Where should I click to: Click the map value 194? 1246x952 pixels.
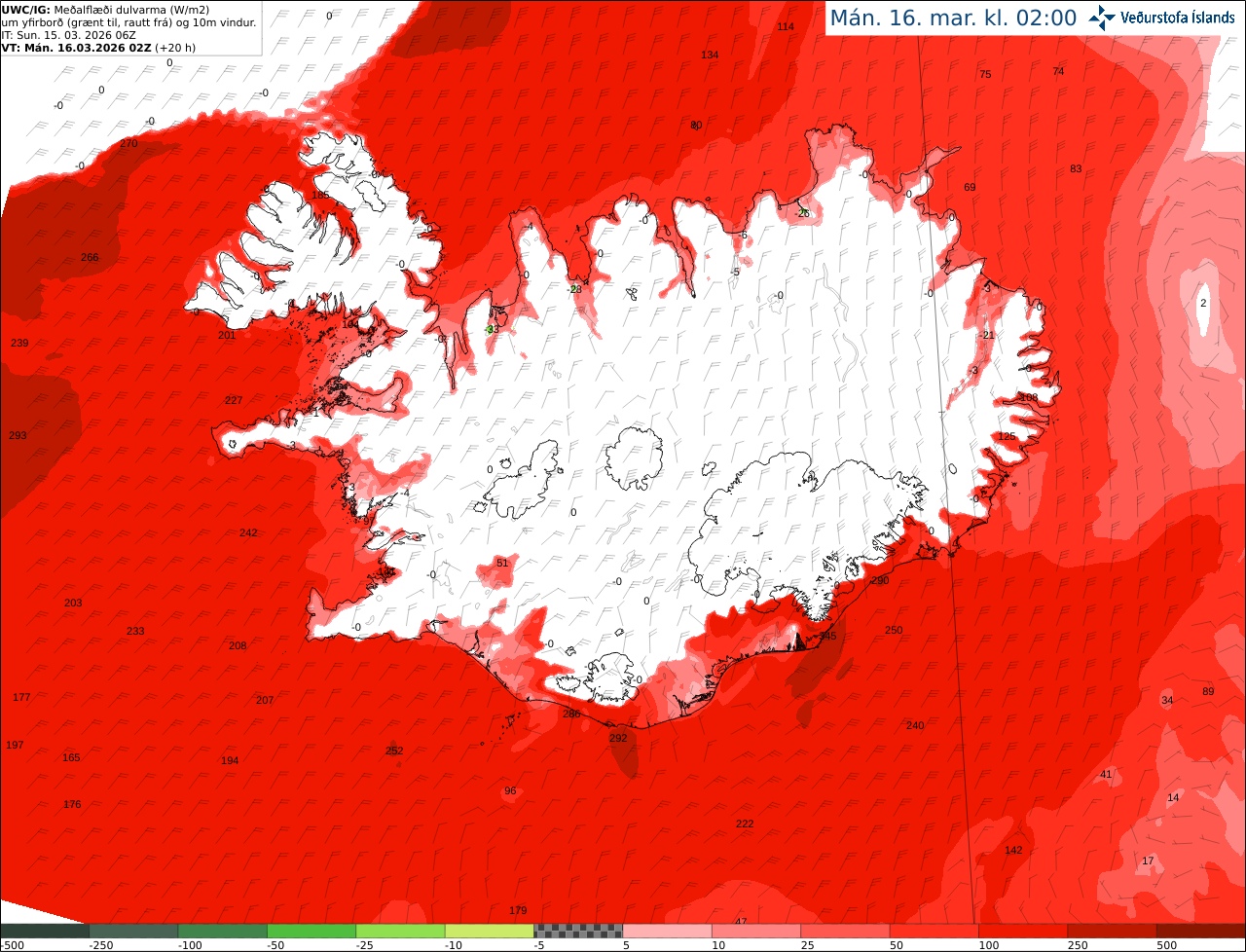tap(230, 760)
